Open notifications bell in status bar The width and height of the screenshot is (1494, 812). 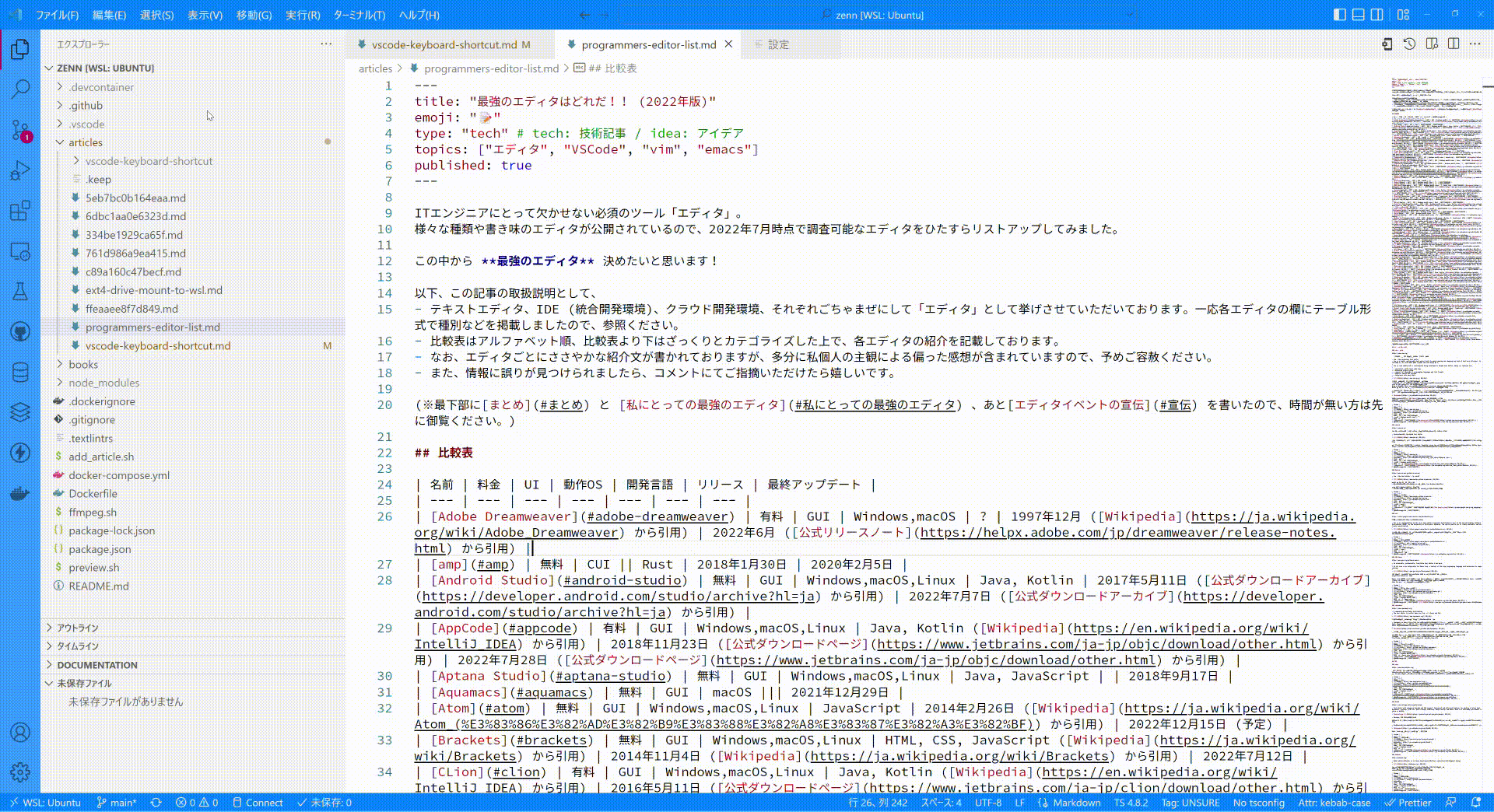click(1476, 803)
